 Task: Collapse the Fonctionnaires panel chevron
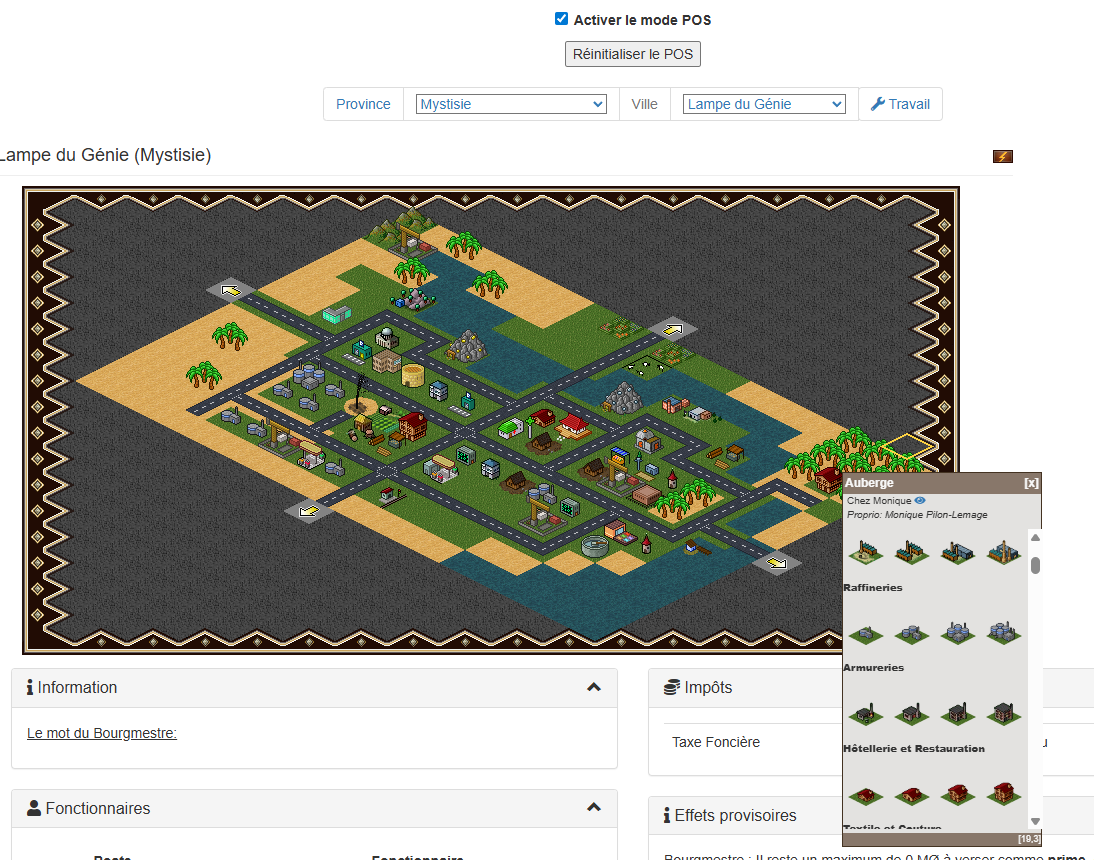click(594, 807)
